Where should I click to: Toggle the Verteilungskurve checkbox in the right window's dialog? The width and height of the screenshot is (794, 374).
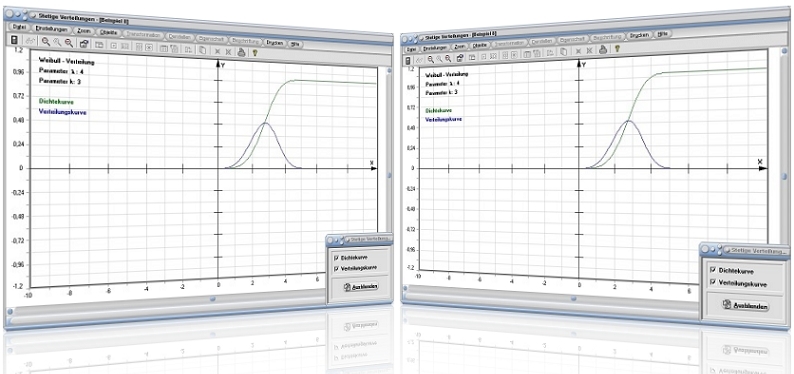[713, 283]
